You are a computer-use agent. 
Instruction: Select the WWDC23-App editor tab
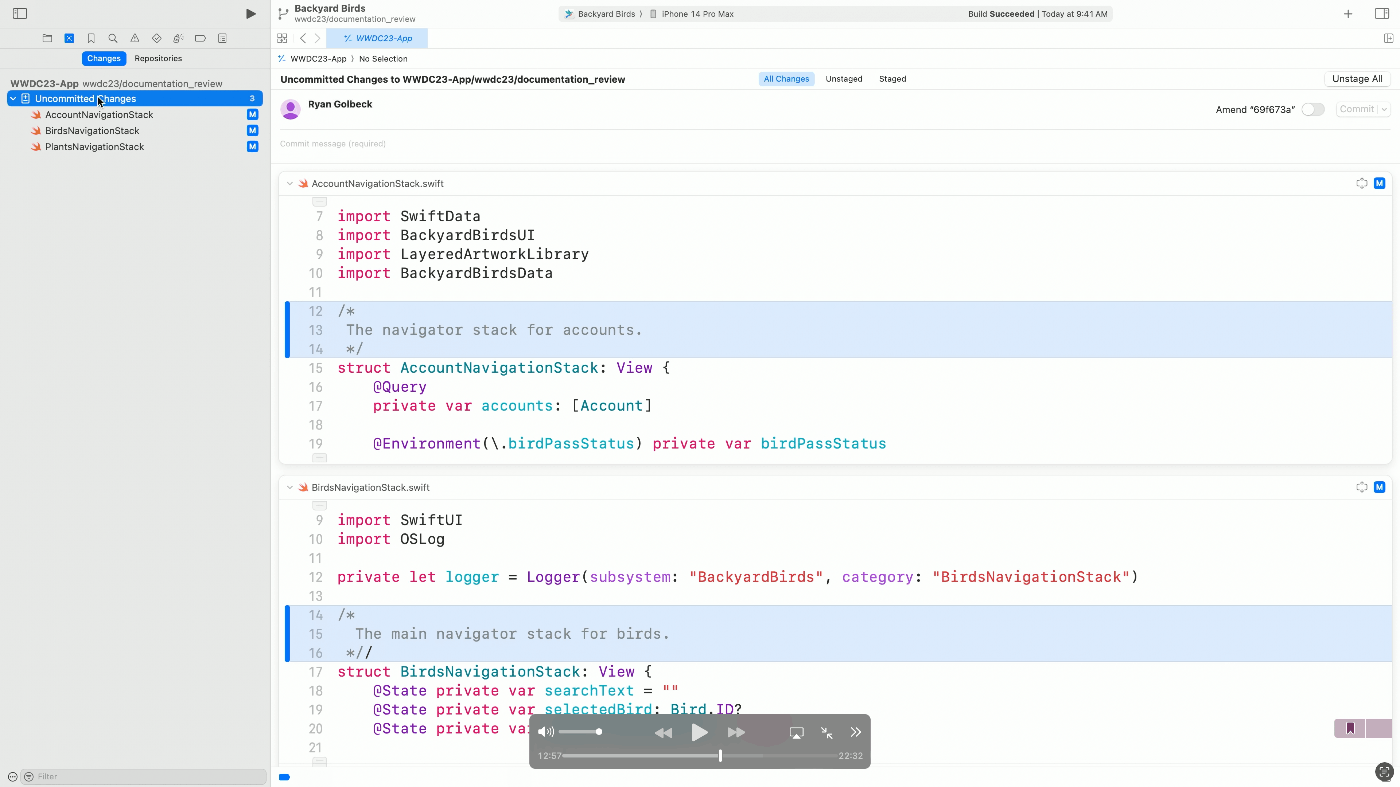(x=377, y=38)
